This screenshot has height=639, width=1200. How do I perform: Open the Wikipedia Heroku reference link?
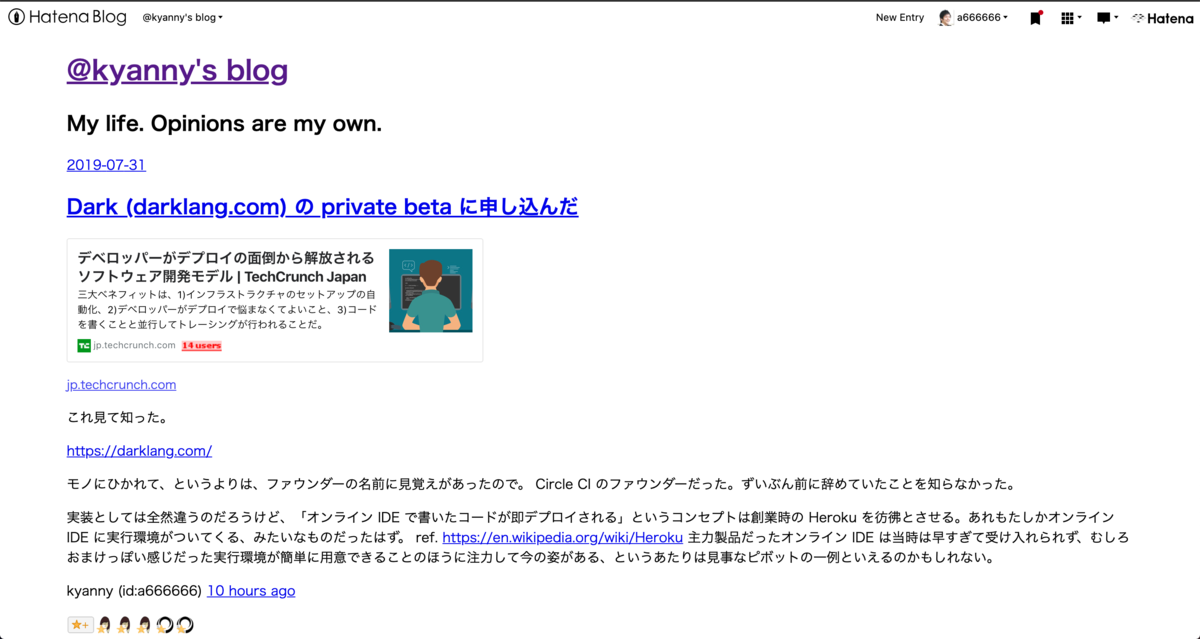click(x=561, y=537)
